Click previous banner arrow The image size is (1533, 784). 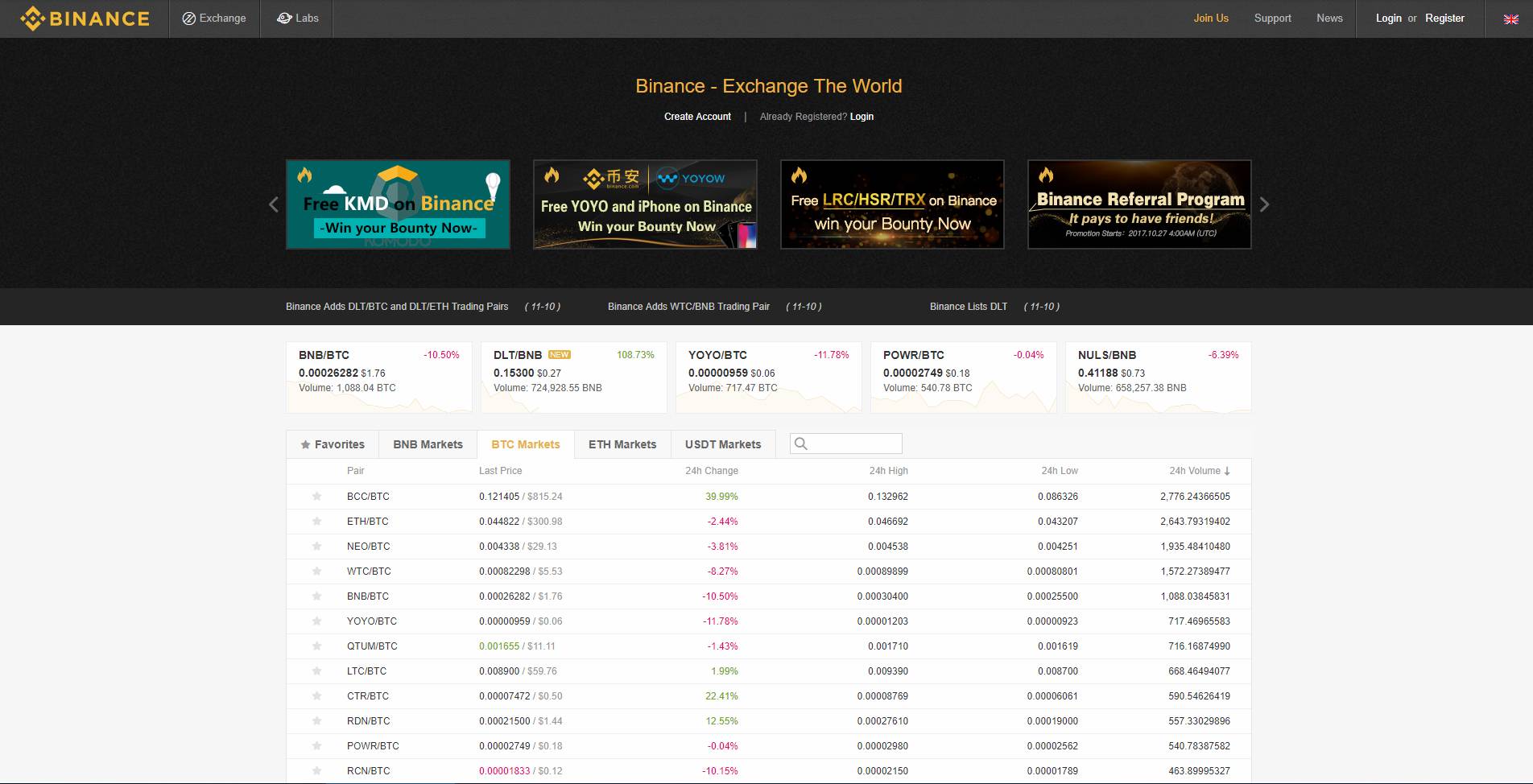pyautogui.click(x=274, y=204)
